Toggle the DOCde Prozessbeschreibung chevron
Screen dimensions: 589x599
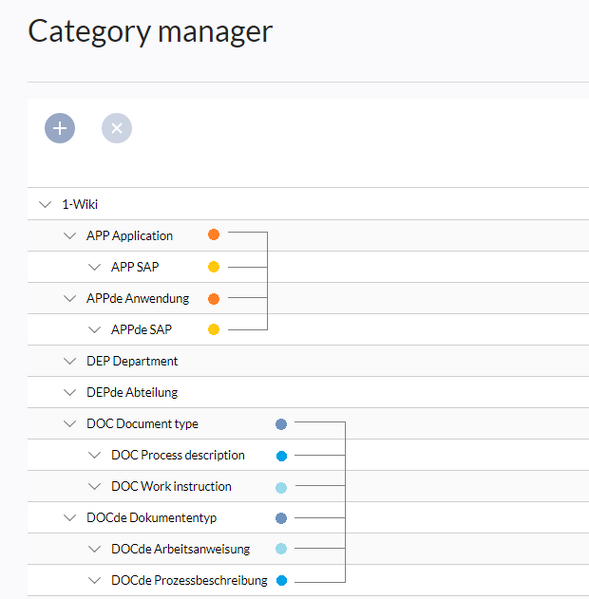[94, 580]
